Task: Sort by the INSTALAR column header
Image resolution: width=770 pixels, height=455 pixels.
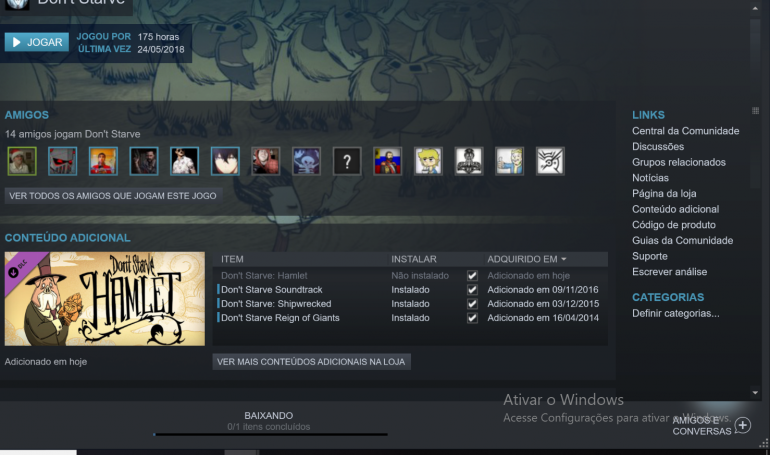Action: (414, 259)
